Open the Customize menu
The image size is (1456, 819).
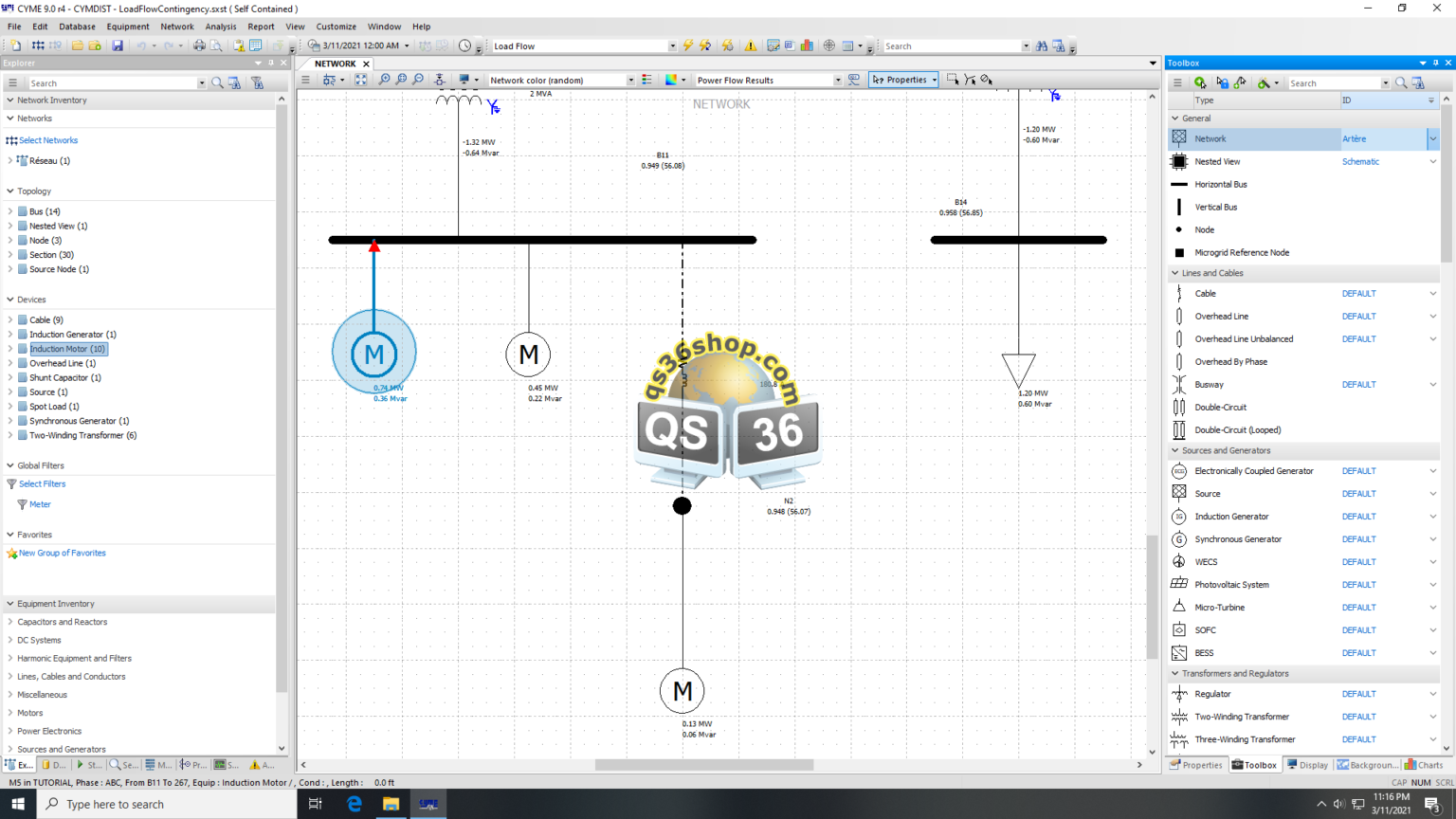pos(336,27)
